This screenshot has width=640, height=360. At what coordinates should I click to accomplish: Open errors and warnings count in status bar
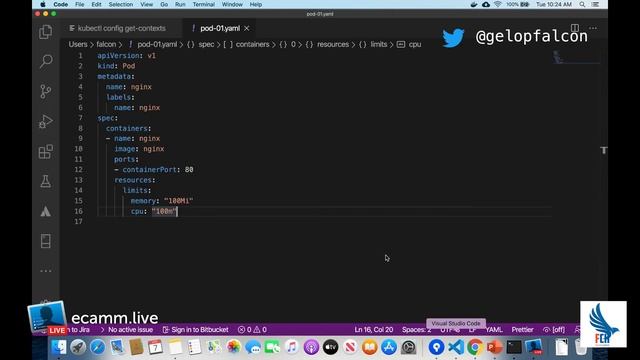252,329
